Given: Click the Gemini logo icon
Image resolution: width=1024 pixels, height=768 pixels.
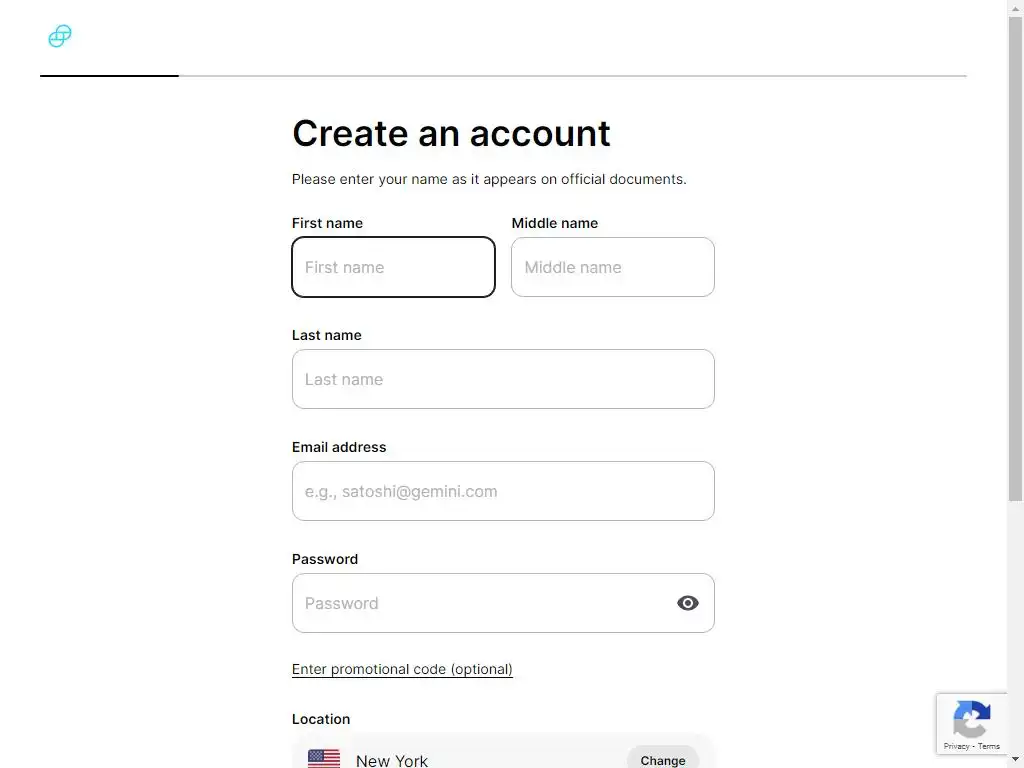Looking at the screenshot, I should click(60, 37).
